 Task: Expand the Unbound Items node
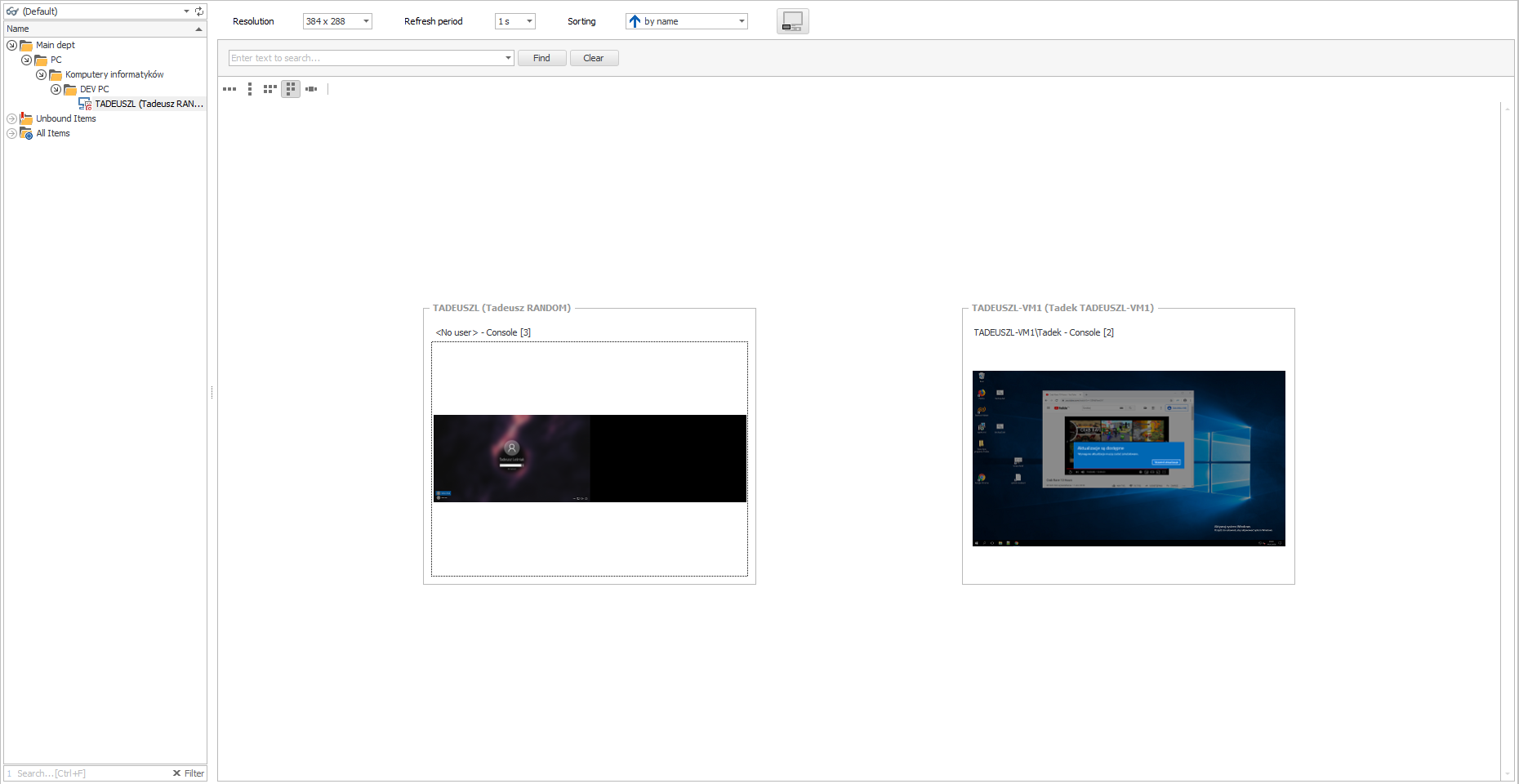11,118
